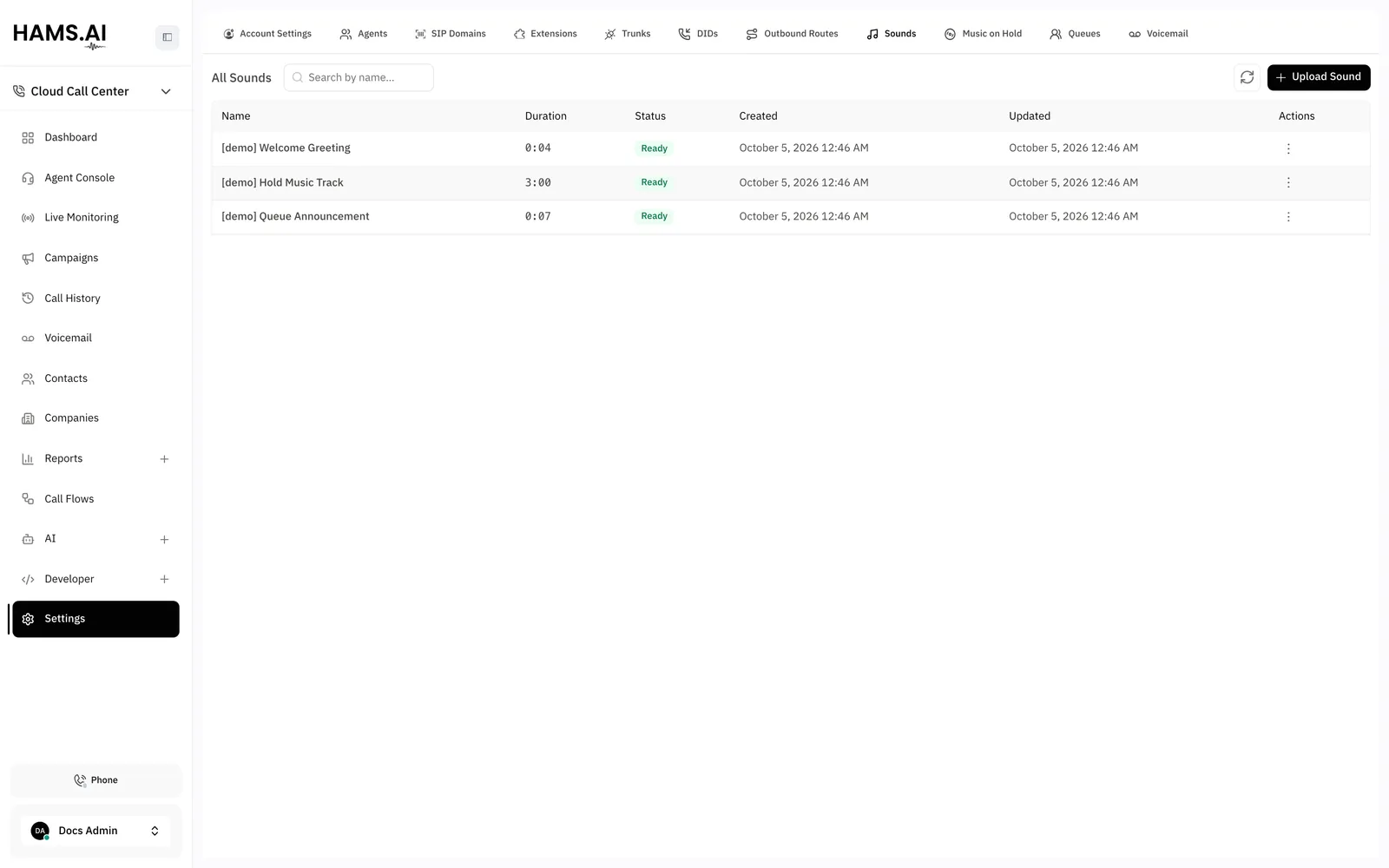The image size is (1389, 868).
Task: Switch to the Account Settings tab
Action: [267, 34]
